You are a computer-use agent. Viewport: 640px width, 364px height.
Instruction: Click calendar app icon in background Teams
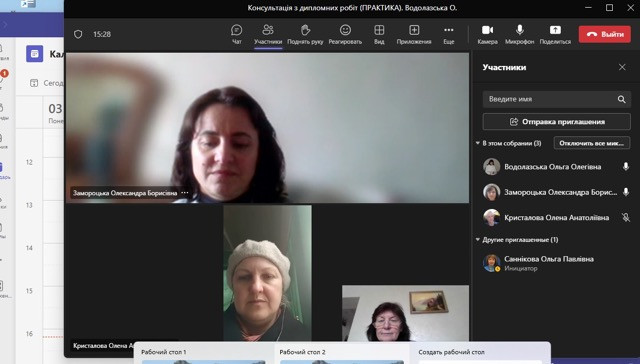(x=35, y=54)
